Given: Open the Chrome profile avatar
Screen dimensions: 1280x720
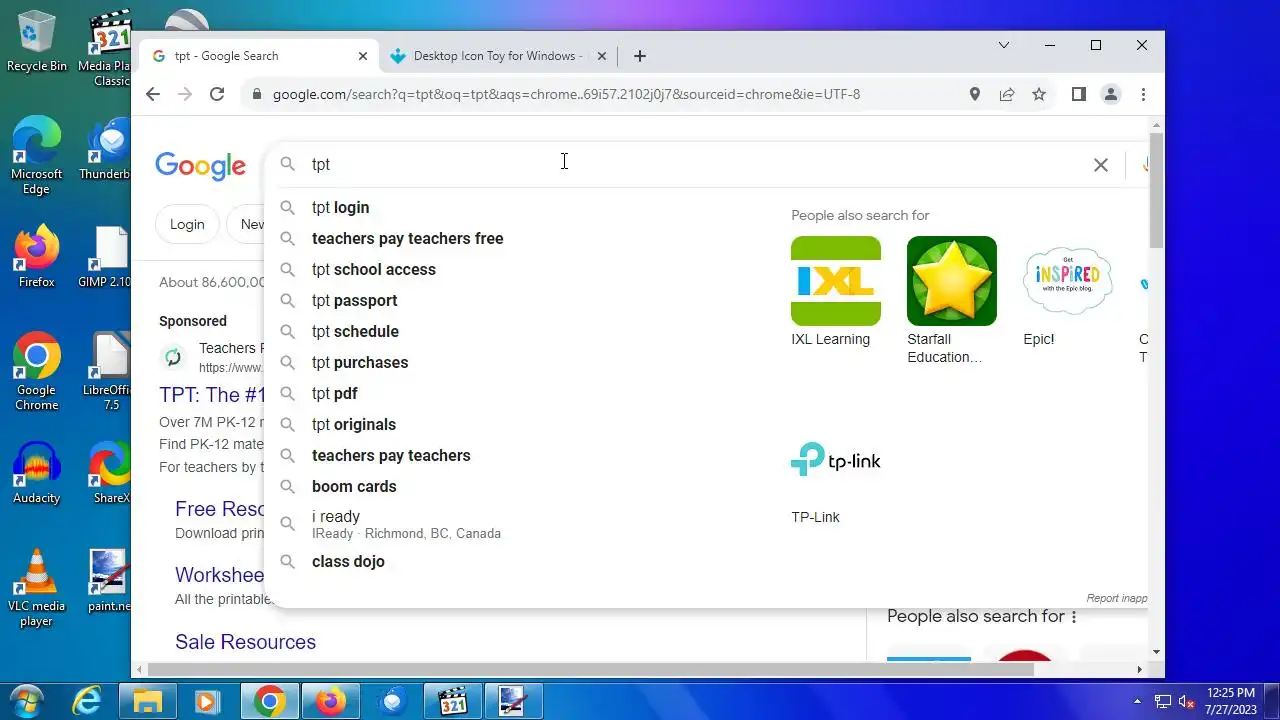Looking at the screenshot, I should 1110,94.
